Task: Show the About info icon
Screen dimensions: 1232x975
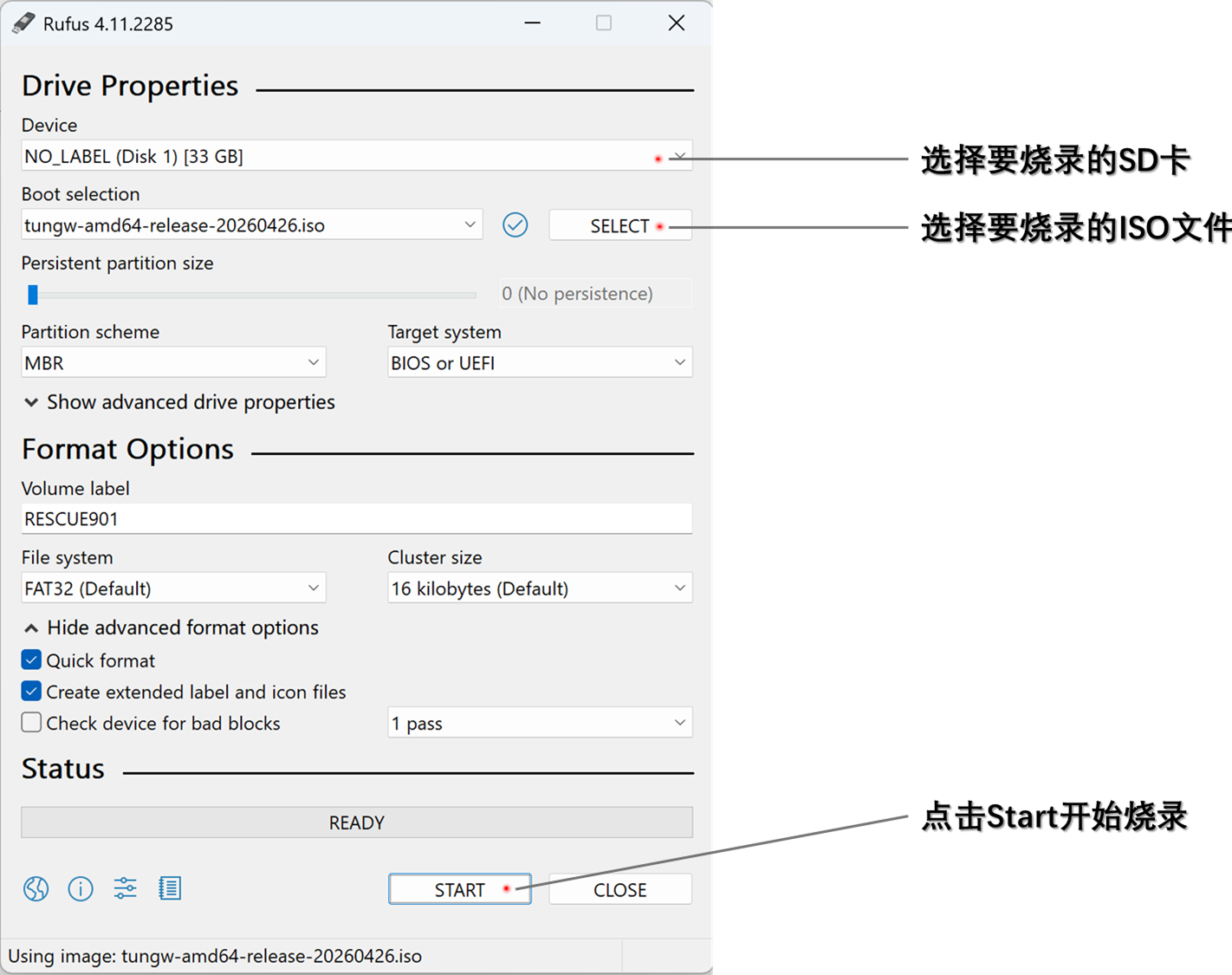Action: tap(81, 888)
